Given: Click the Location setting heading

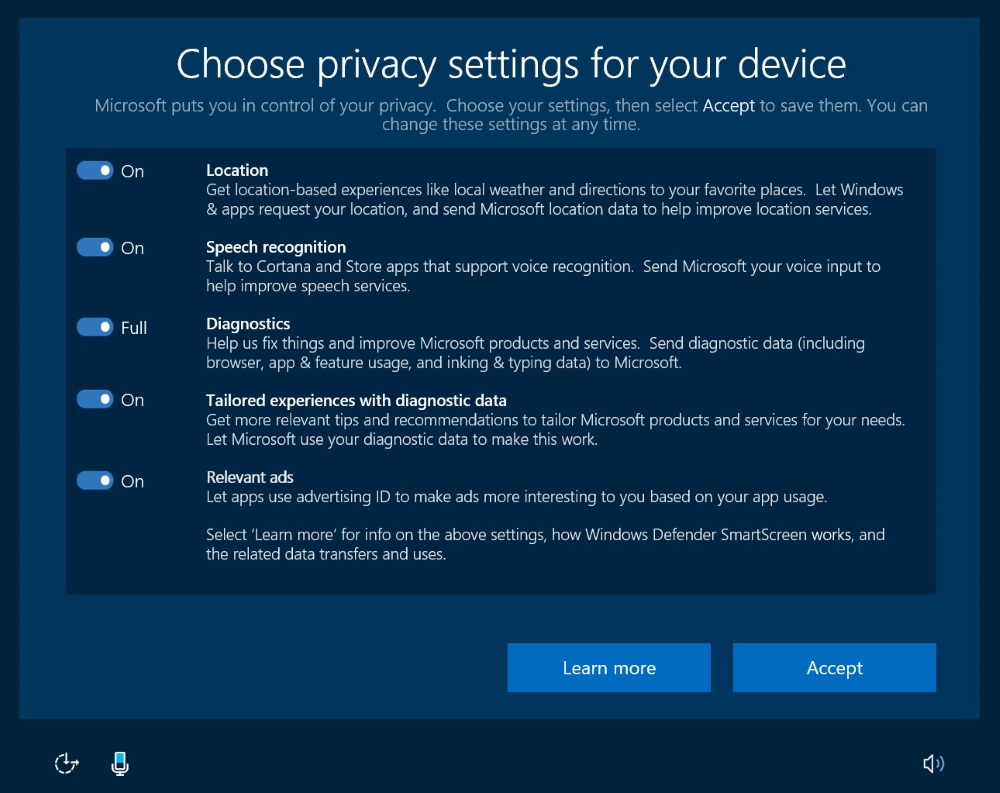Looking at the screenshot, I should pos(237,170).
